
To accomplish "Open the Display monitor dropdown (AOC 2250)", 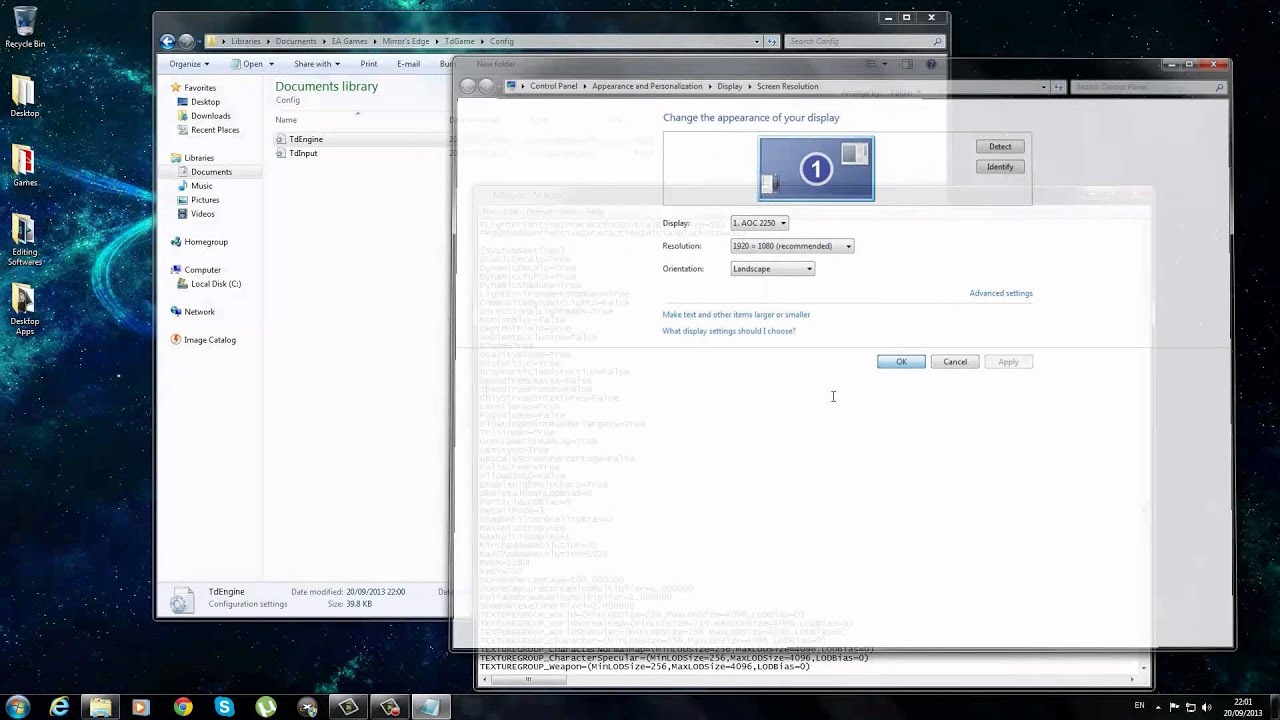I will (759, 223).
